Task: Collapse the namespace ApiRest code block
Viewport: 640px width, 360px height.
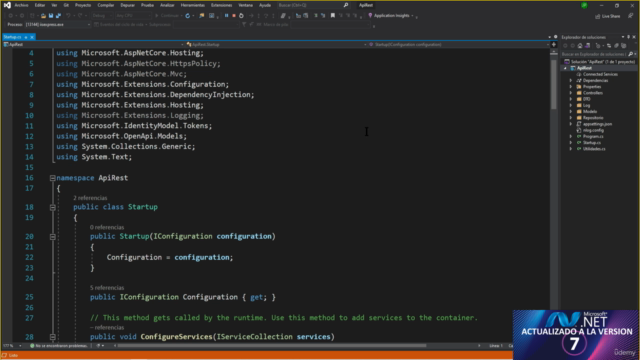Action: 53,178
